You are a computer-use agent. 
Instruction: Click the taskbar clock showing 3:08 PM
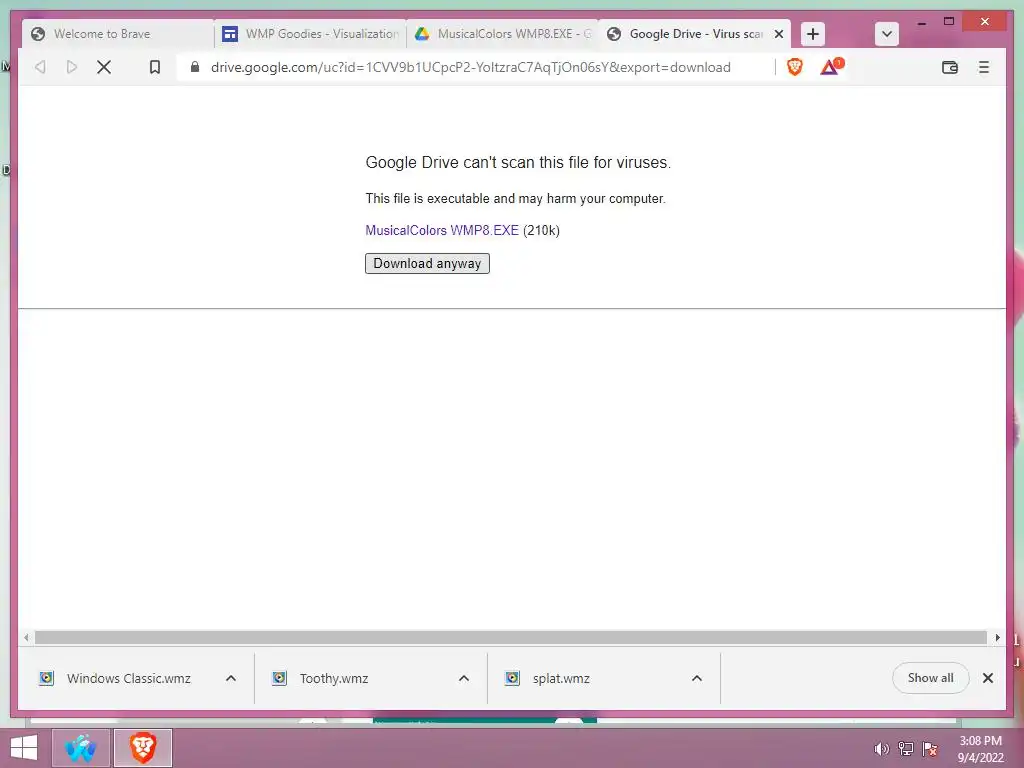tap(980, 749)
